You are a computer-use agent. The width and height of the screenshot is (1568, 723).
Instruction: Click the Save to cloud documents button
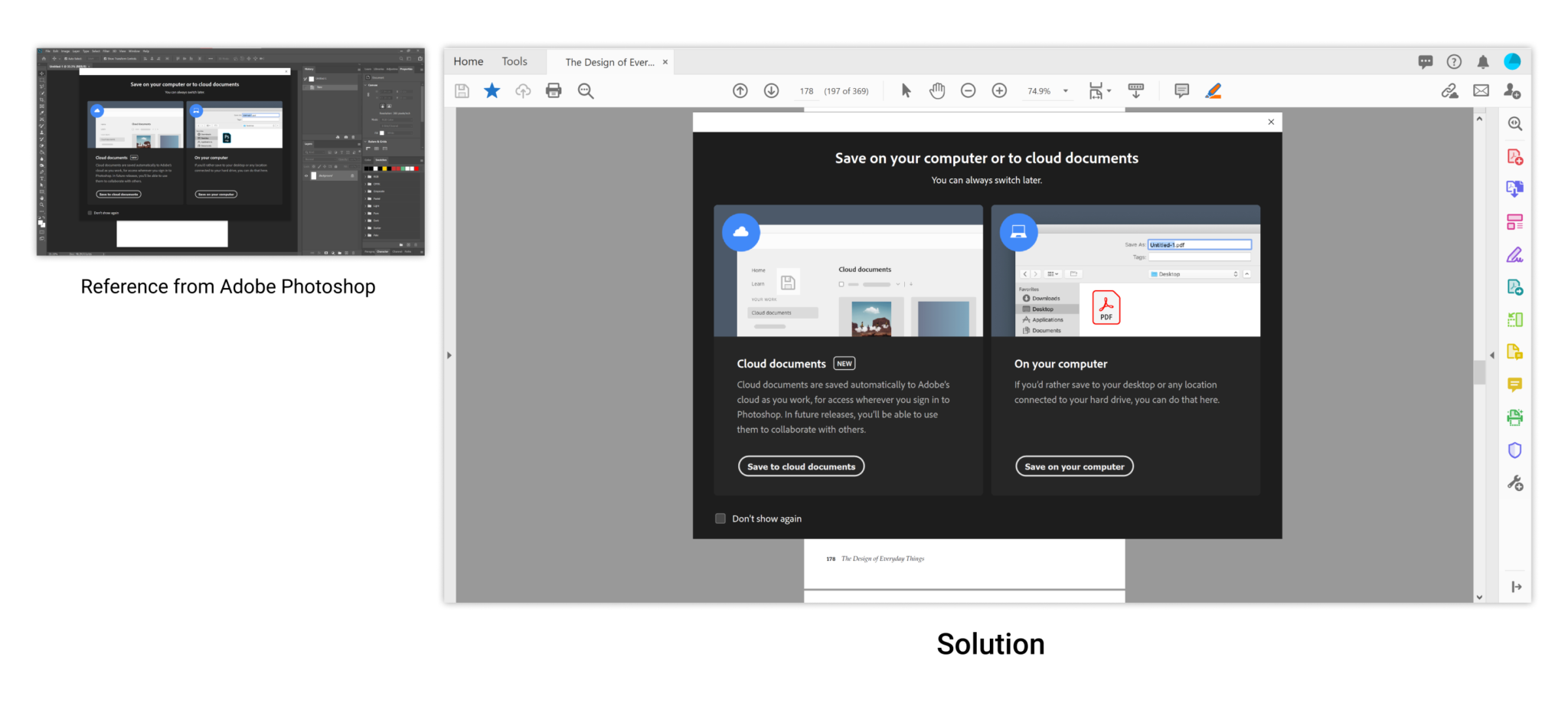[x=801, y=466]
